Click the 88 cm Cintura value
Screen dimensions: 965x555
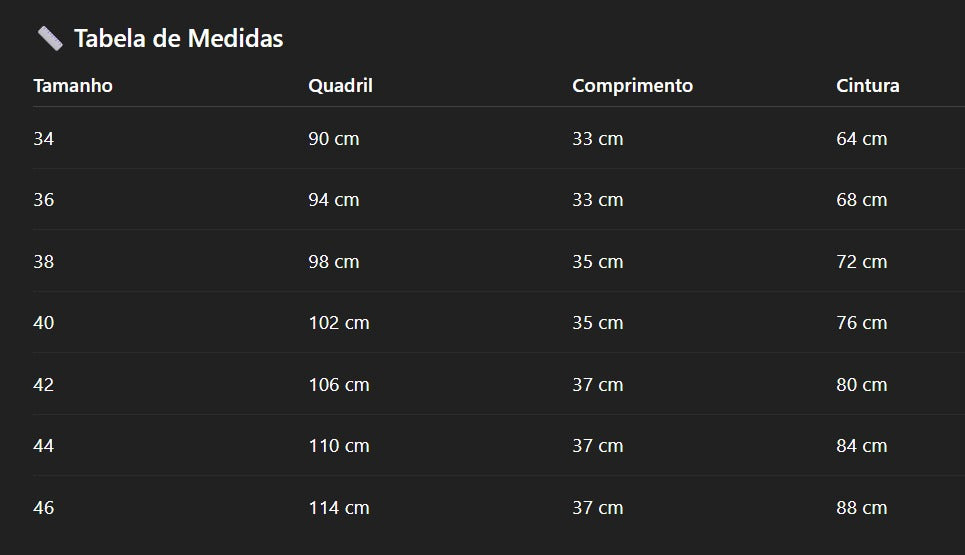tap(861, 508)
